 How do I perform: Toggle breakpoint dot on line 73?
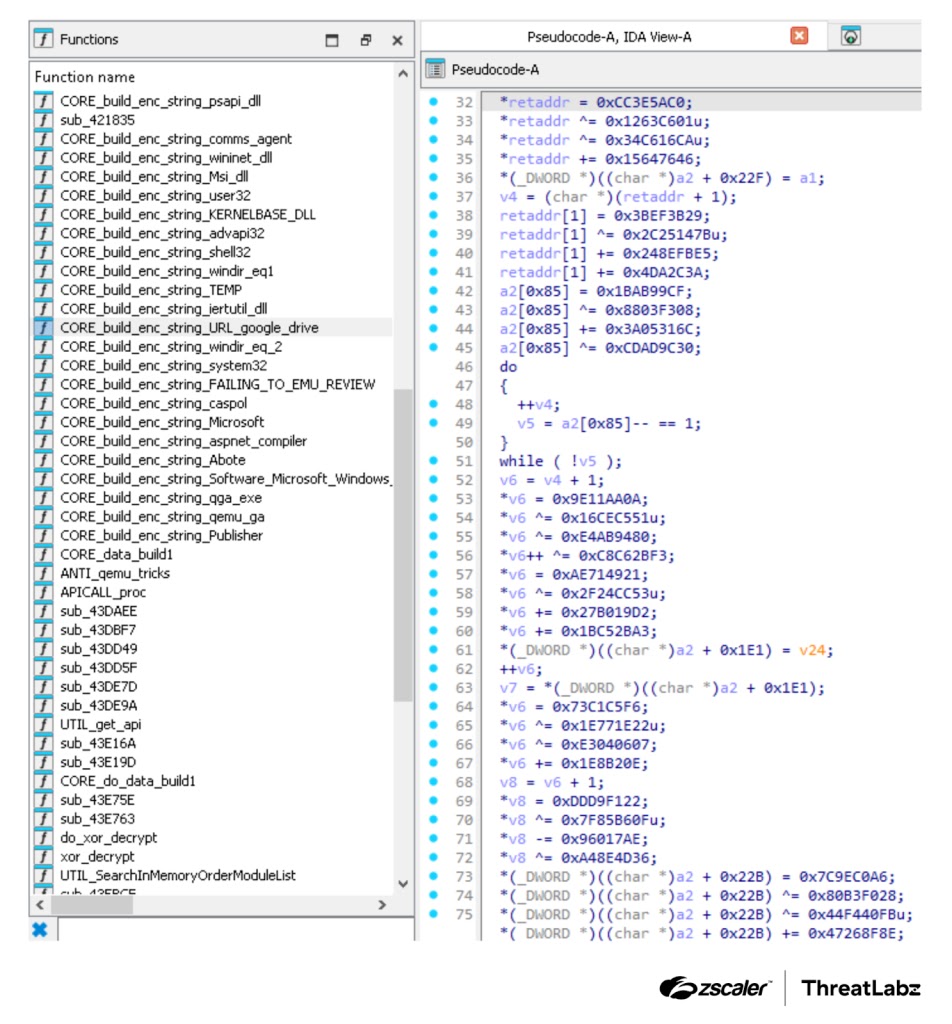pos(433,876)
